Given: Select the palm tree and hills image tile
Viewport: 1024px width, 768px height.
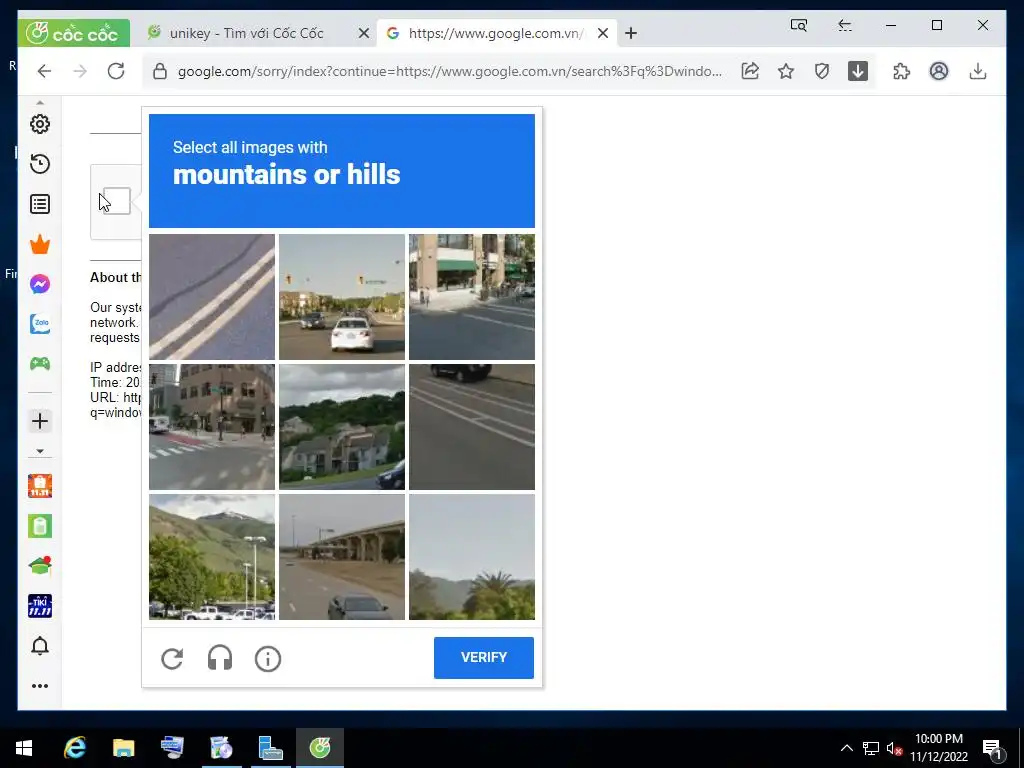Looking at the screenshot, I should coord(472,556).
